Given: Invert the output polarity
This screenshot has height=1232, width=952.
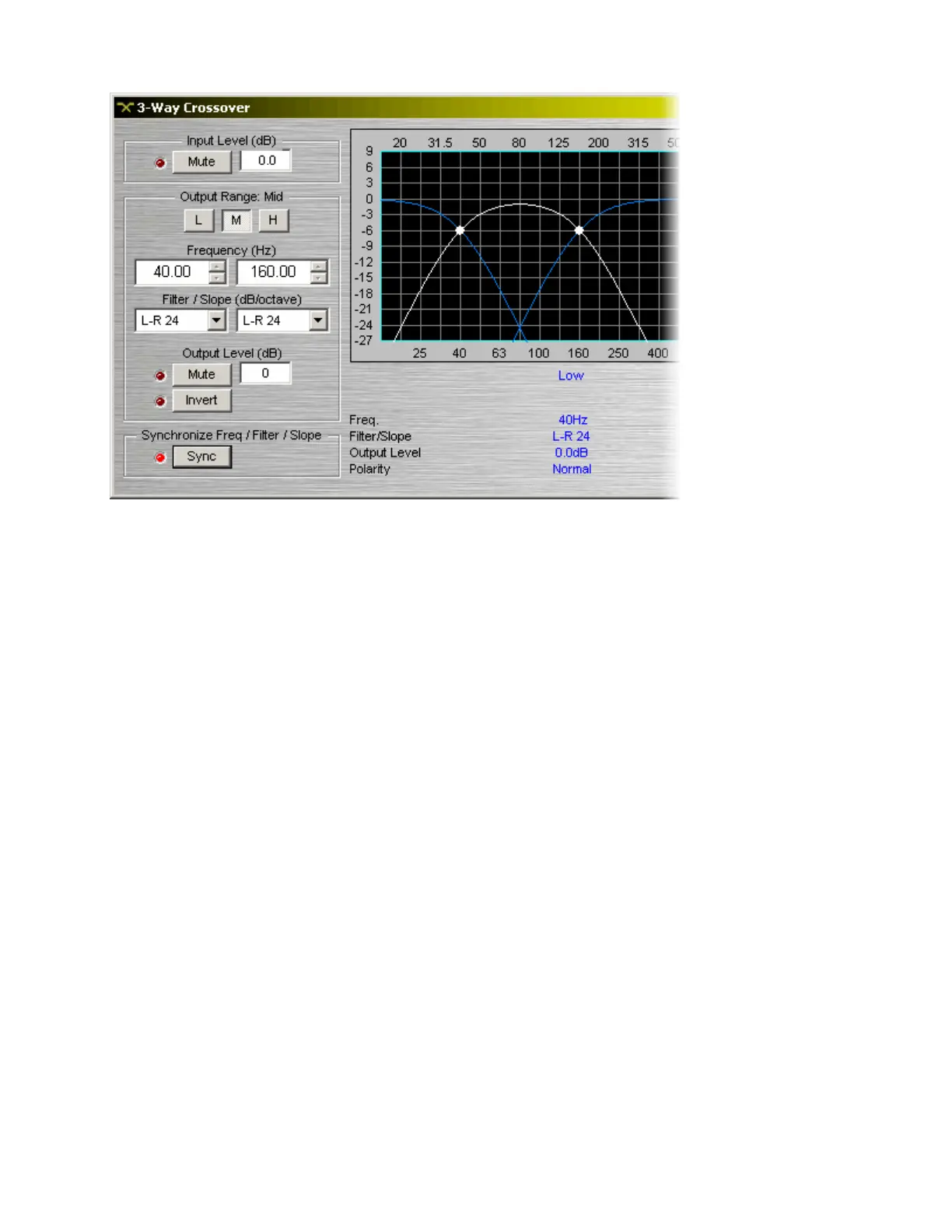Looking at the screenshot, I should point(201,401).
